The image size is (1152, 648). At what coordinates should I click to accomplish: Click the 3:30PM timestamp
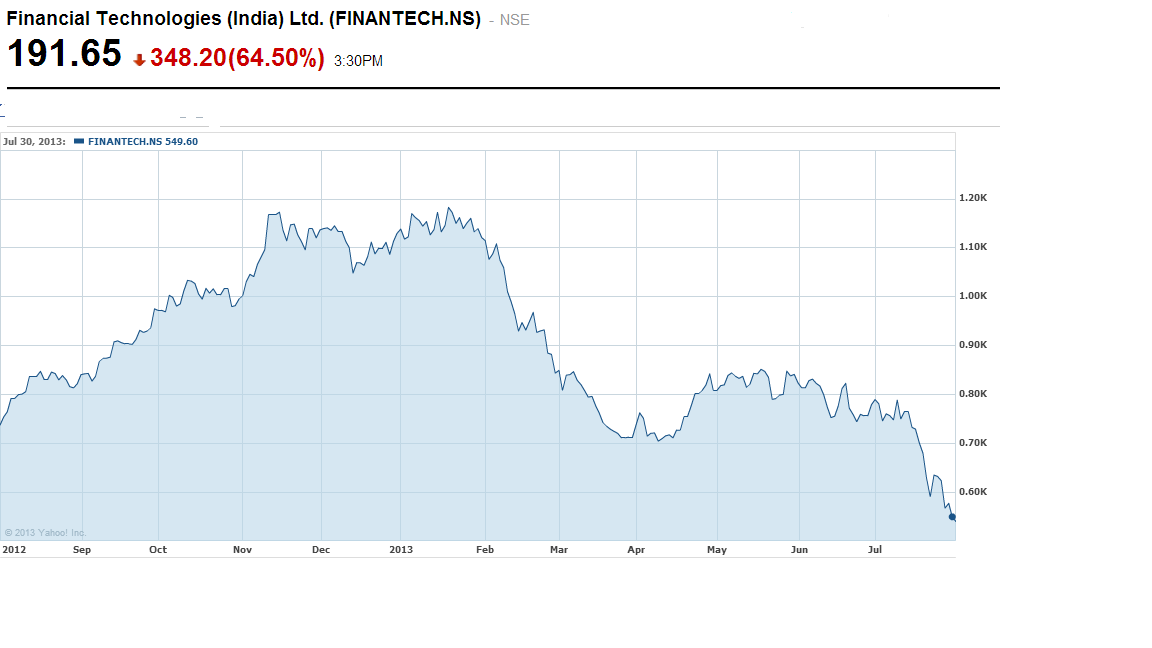point(358,61)
